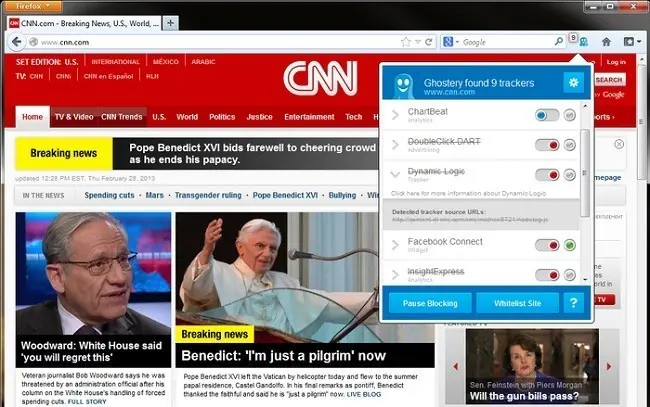Whitelist checkmark for Dynamic Logic

[x=570, y=175]
